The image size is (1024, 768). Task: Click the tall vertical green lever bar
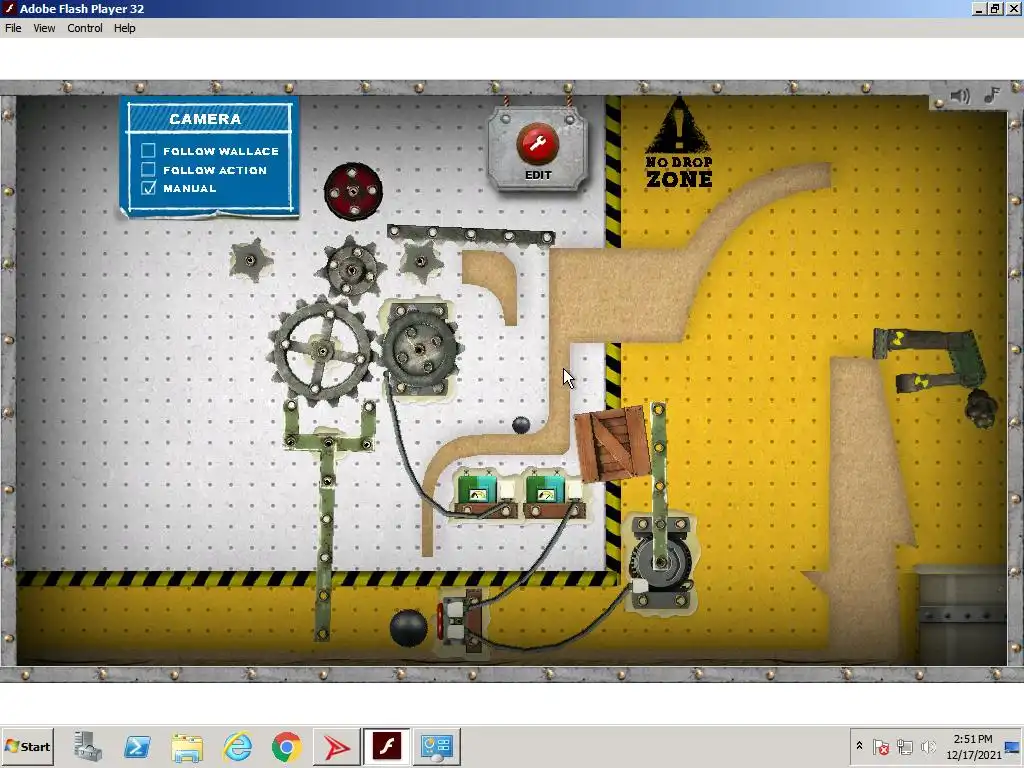[325, 539]
